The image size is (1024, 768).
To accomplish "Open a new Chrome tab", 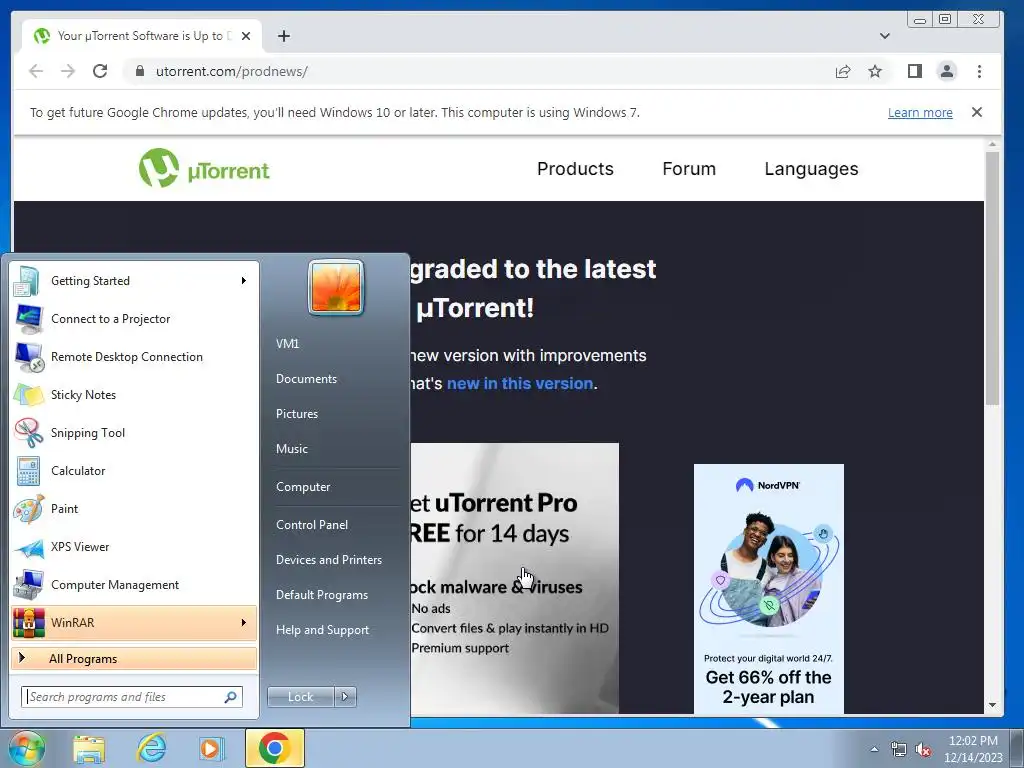I will click(x=283, y=36).
